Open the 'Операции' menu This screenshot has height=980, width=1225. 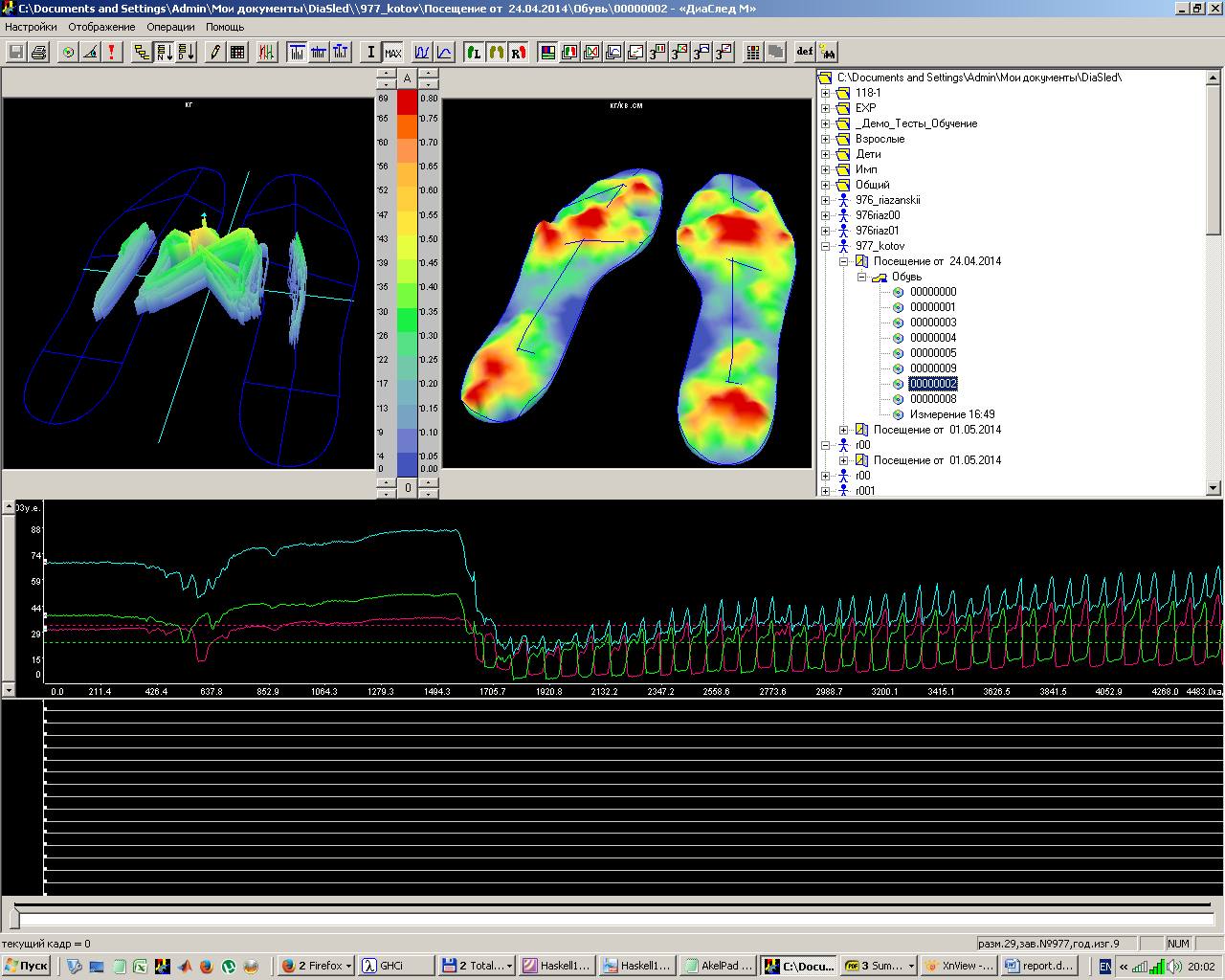click(170, 27)
